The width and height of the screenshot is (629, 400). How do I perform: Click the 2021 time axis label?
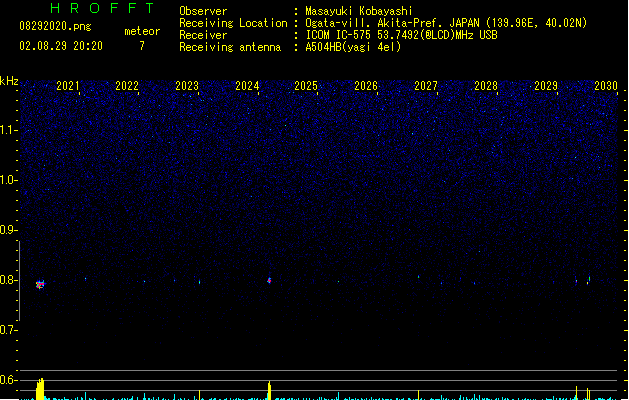click(67, 86)
